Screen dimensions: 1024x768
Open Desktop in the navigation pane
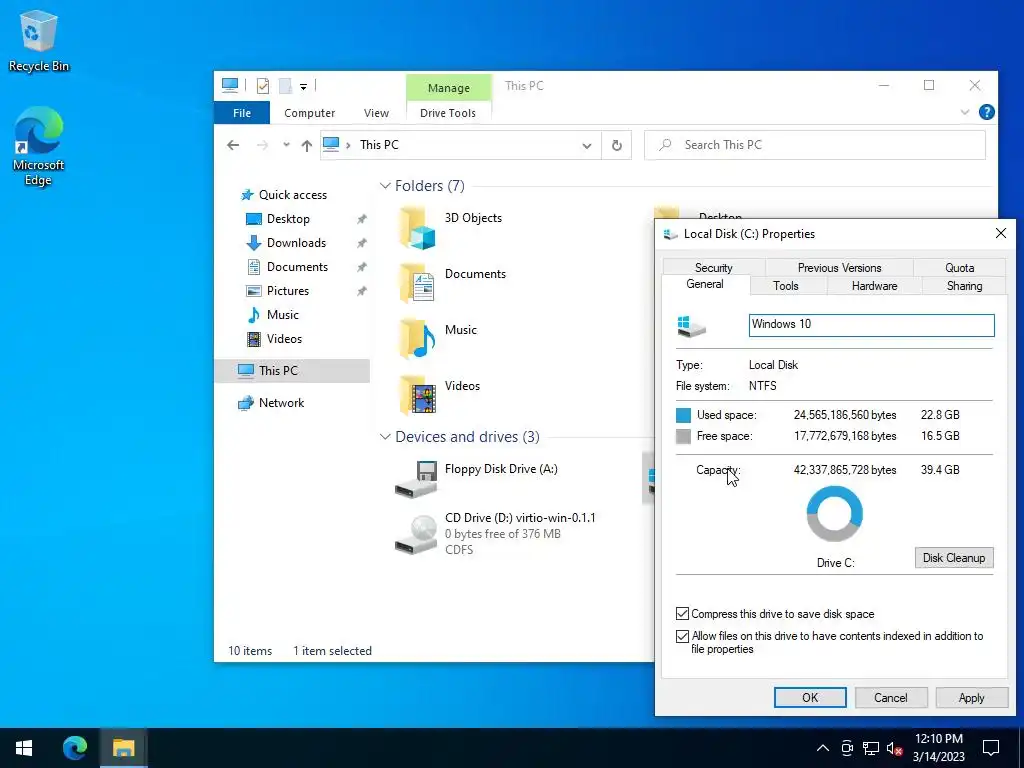tap(288, 219)
